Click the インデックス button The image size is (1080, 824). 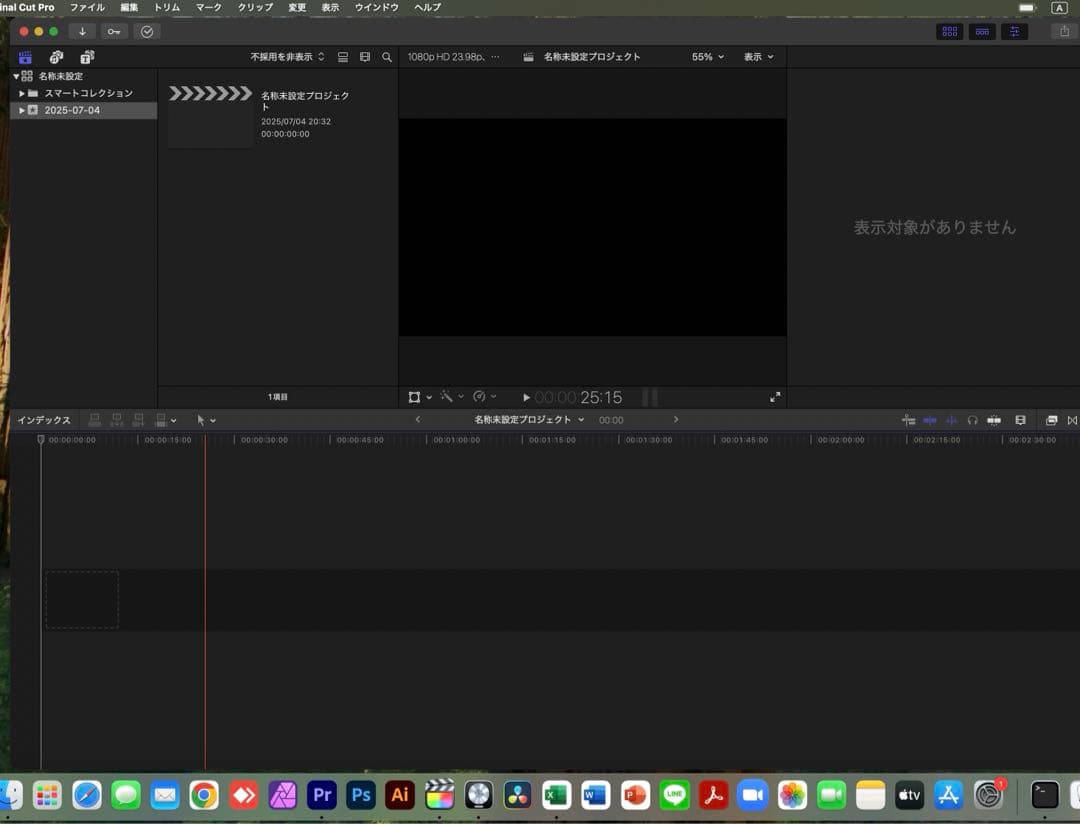point(44,420)
